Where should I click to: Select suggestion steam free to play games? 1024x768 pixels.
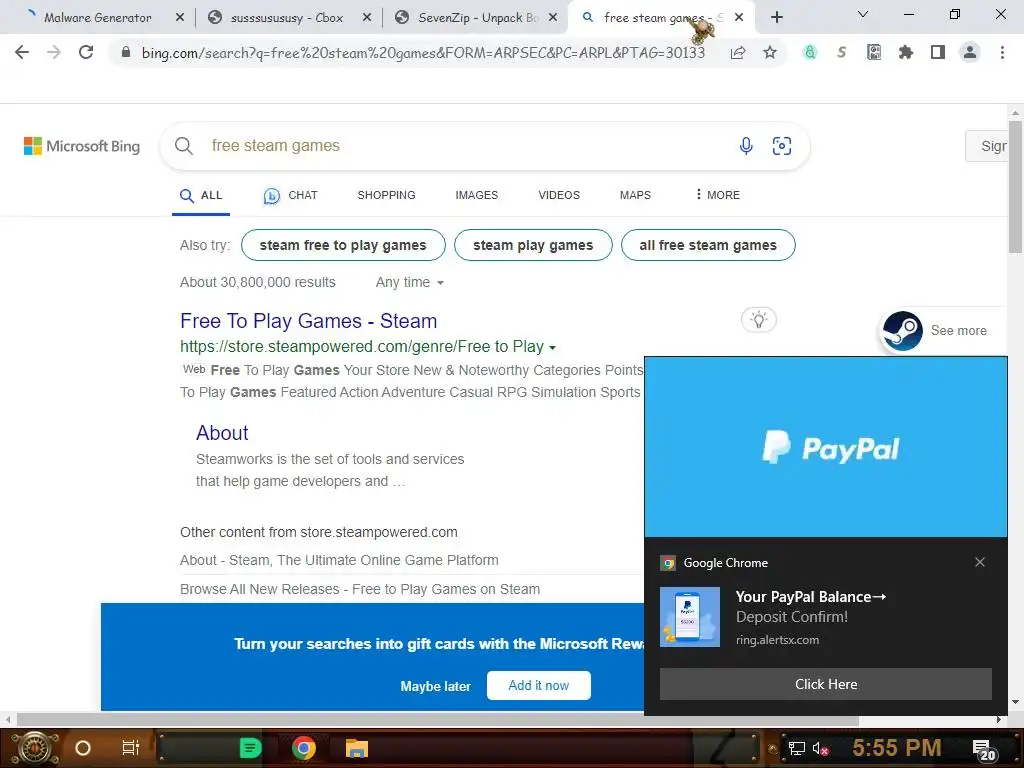pyautogui.click(x=343, y=246)
